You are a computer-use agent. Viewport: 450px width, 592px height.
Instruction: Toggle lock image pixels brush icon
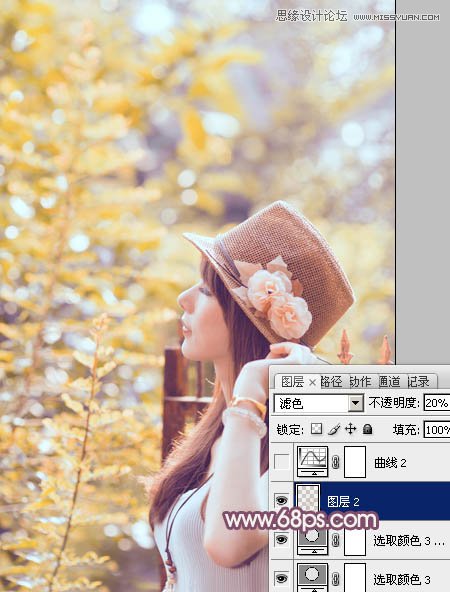point(334,429)
